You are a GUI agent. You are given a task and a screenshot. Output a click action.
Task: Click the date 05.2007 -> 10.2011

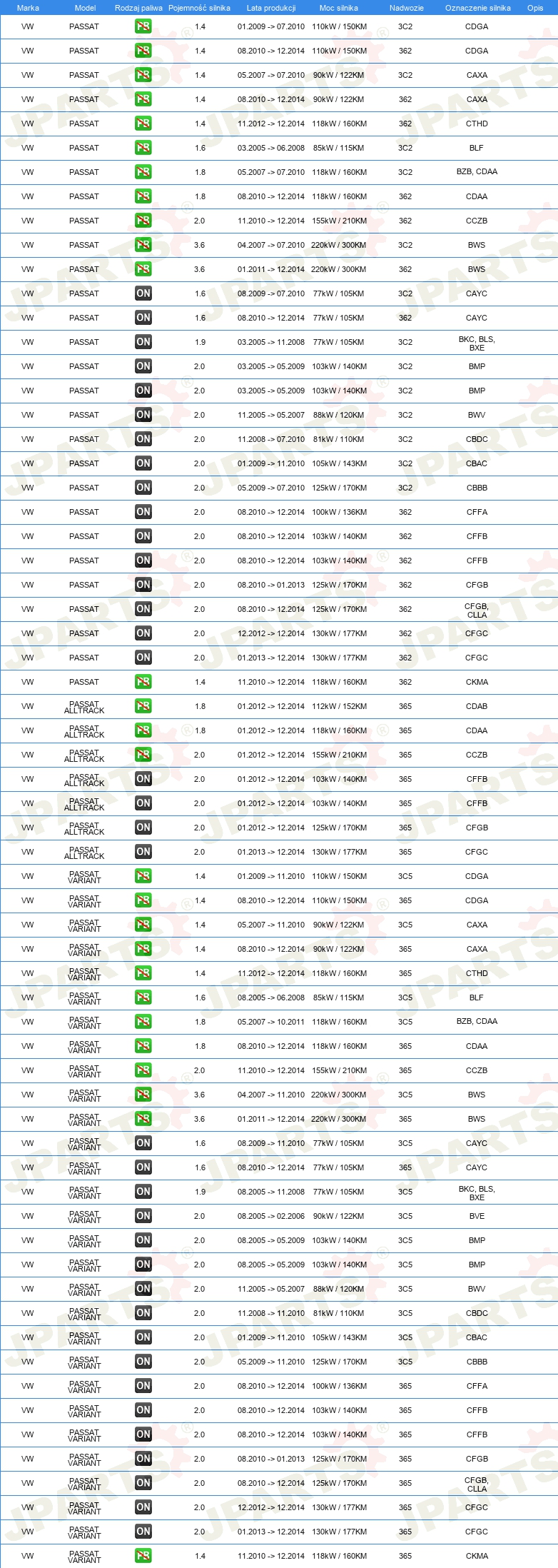271,1022
